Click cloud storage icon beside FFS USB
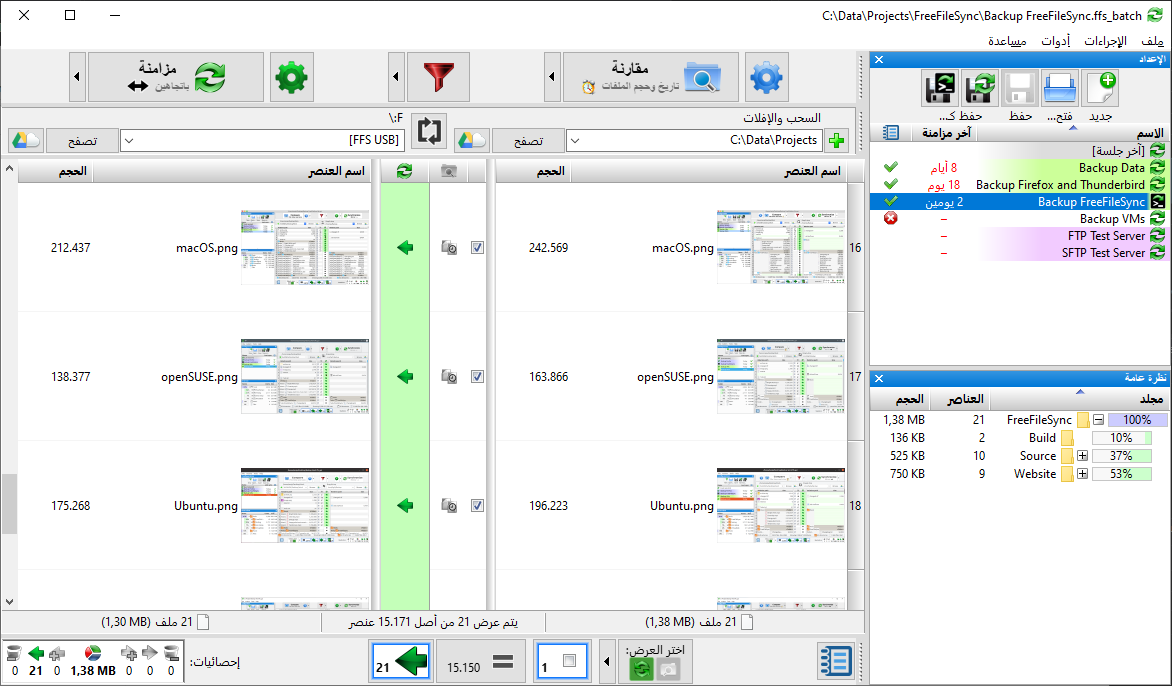This screenshot has height=686, width=1172. click(x=25, y=140)
